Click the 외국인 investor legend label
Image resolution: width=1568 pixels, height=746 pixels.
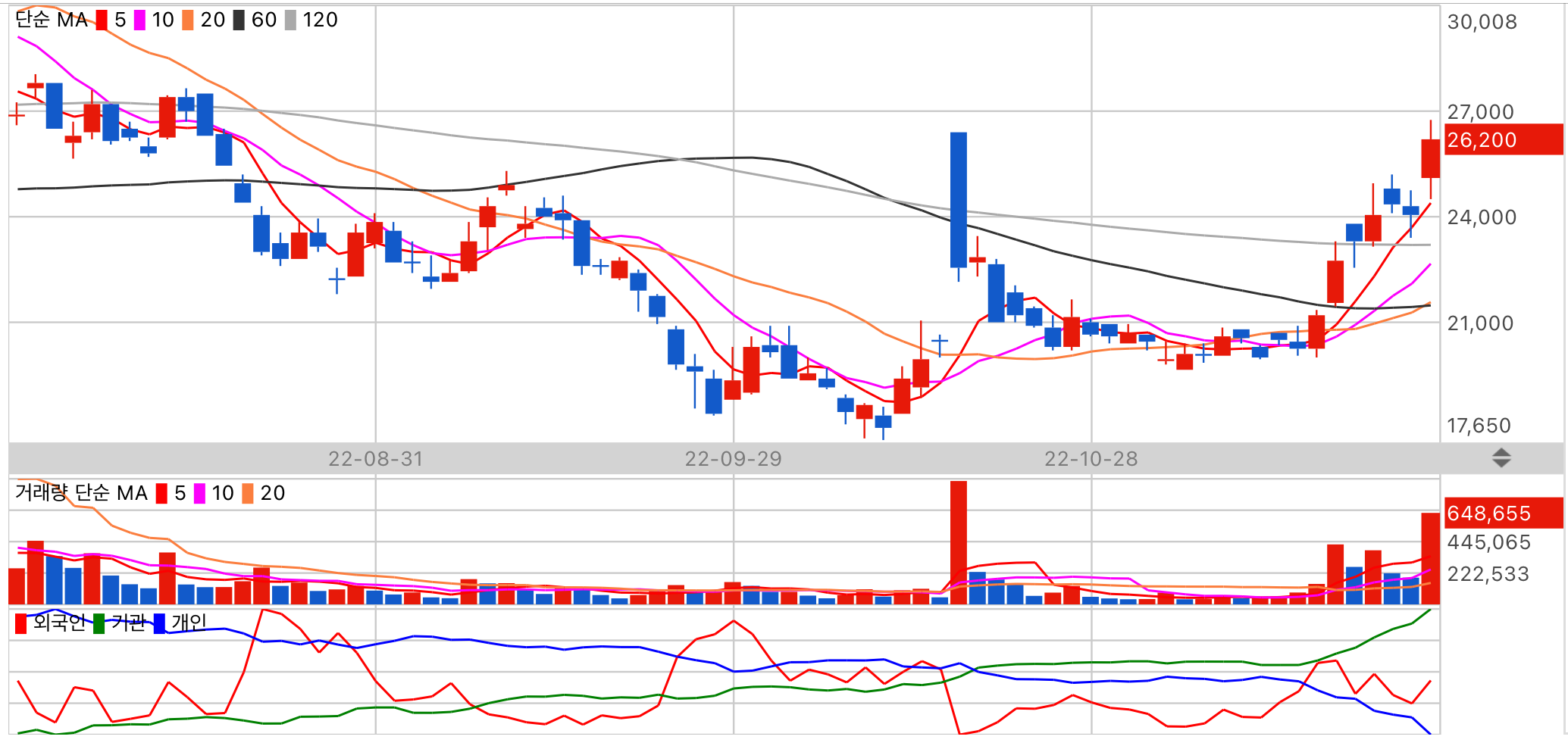click(59, 623)
